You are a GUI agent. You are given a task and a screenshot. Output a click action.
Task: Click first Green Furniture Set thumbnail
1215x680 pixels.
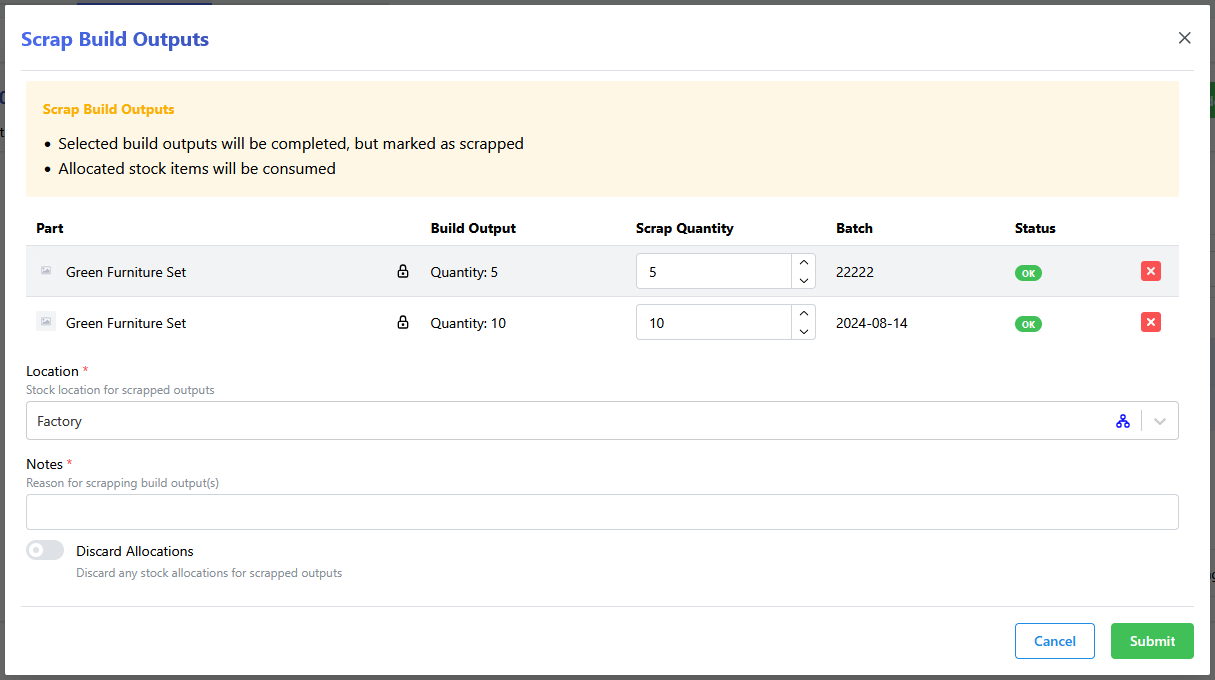(46, 271)
